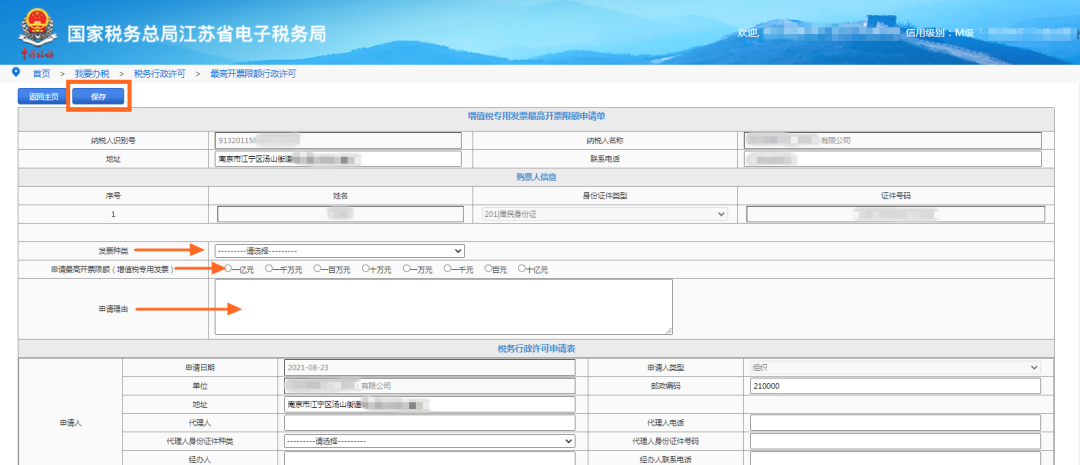
Task: Open the 代理人身份证件种类 dropdown
Action: (x=430, y=441)
